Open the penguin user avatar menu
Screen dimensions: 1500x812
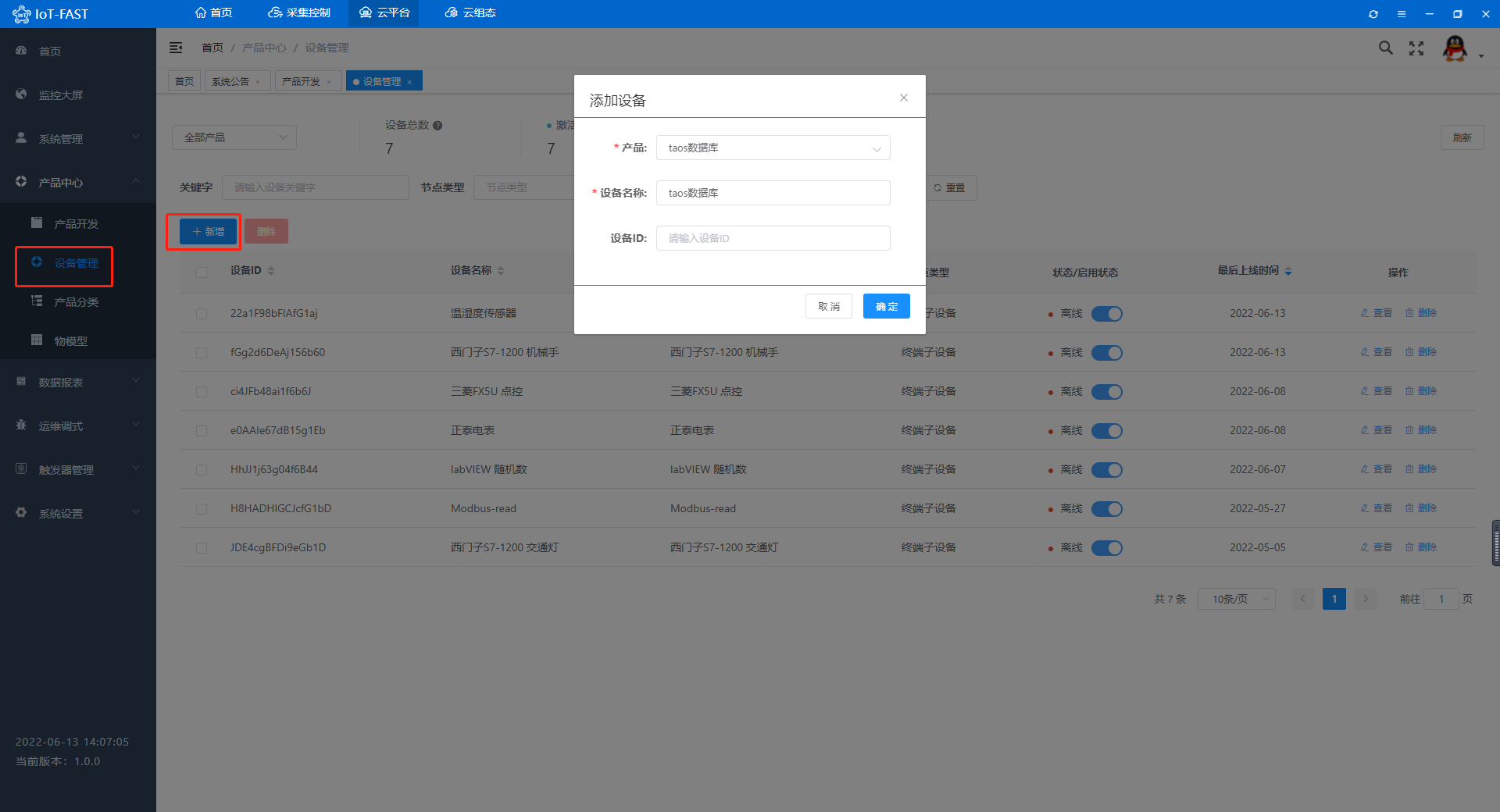click(1455, 48)
